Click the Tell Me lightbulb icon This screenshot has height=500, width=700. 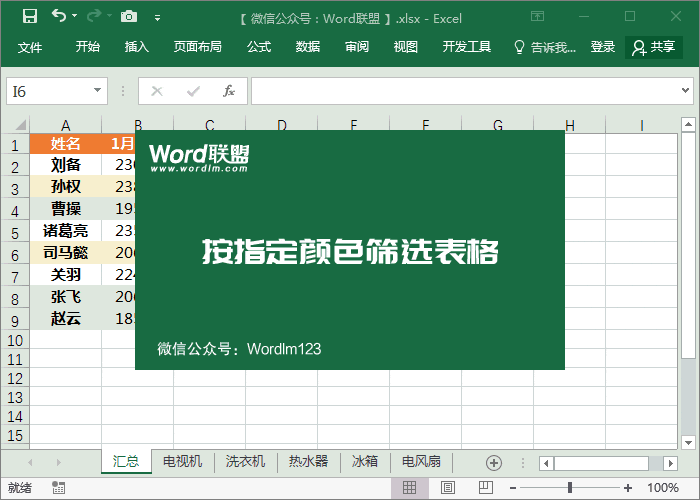[519, 47]
